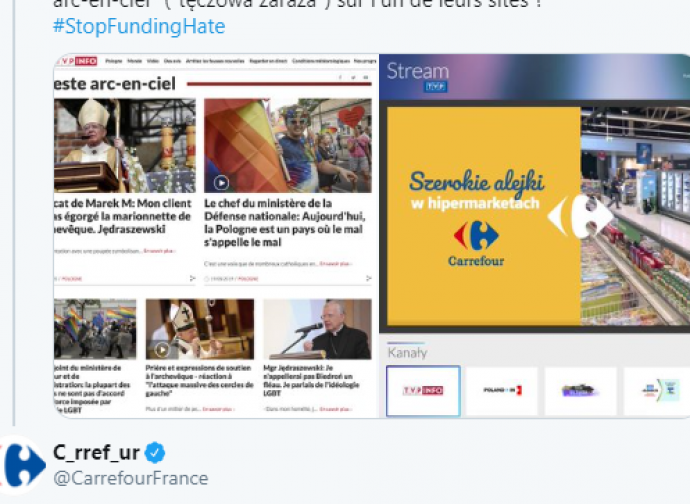Play video on archbishop prayer thumbnail
Screen dimensions: 690x504
pos(161,350)
